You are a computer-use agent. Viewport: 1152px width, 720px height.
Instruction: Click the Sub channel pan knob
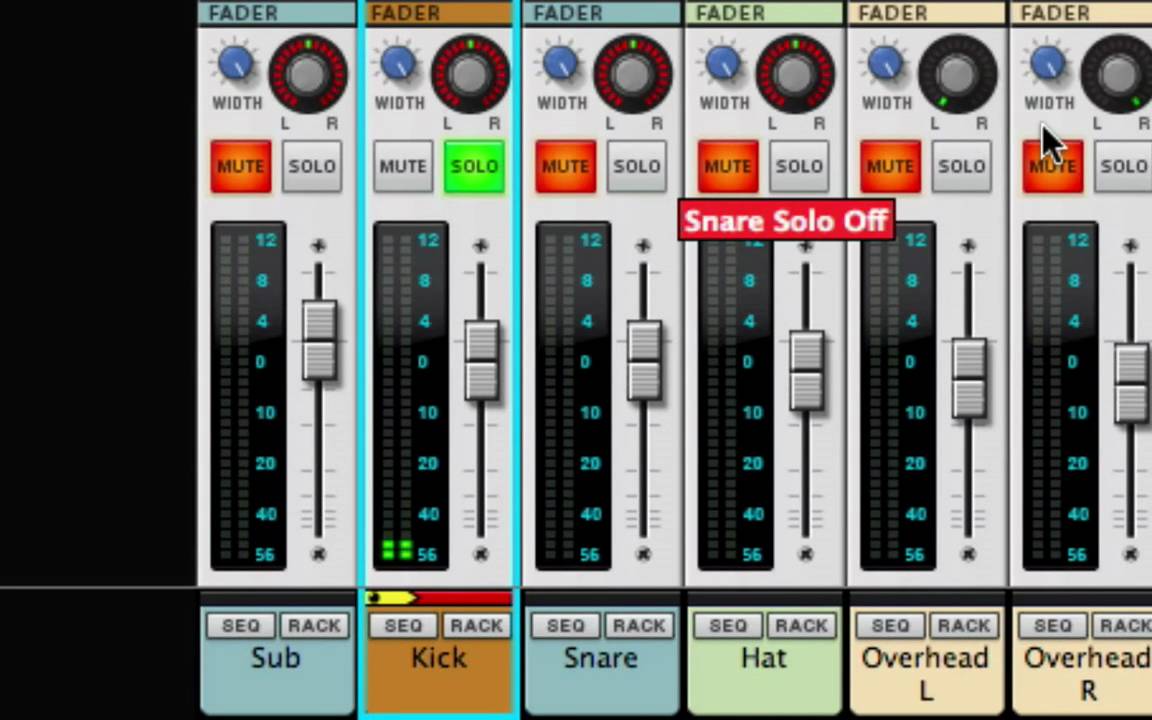308,73
